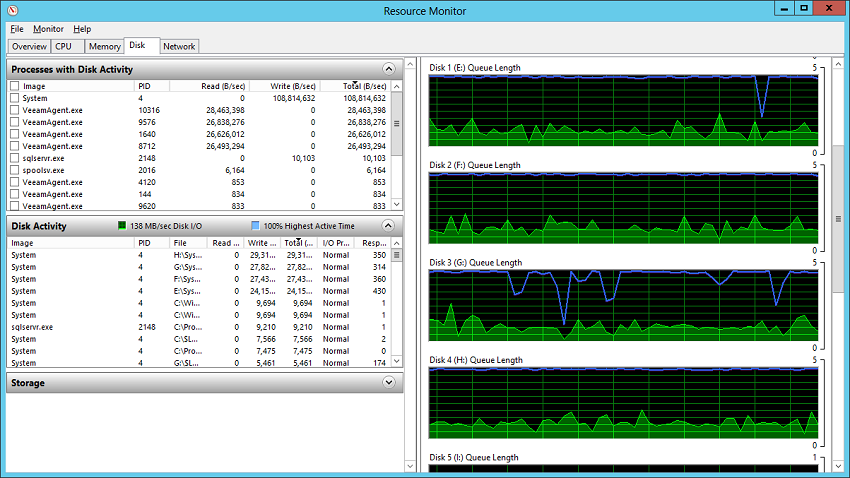Click left pane scroll down arrow
The image size is (850, 478).
410,466
